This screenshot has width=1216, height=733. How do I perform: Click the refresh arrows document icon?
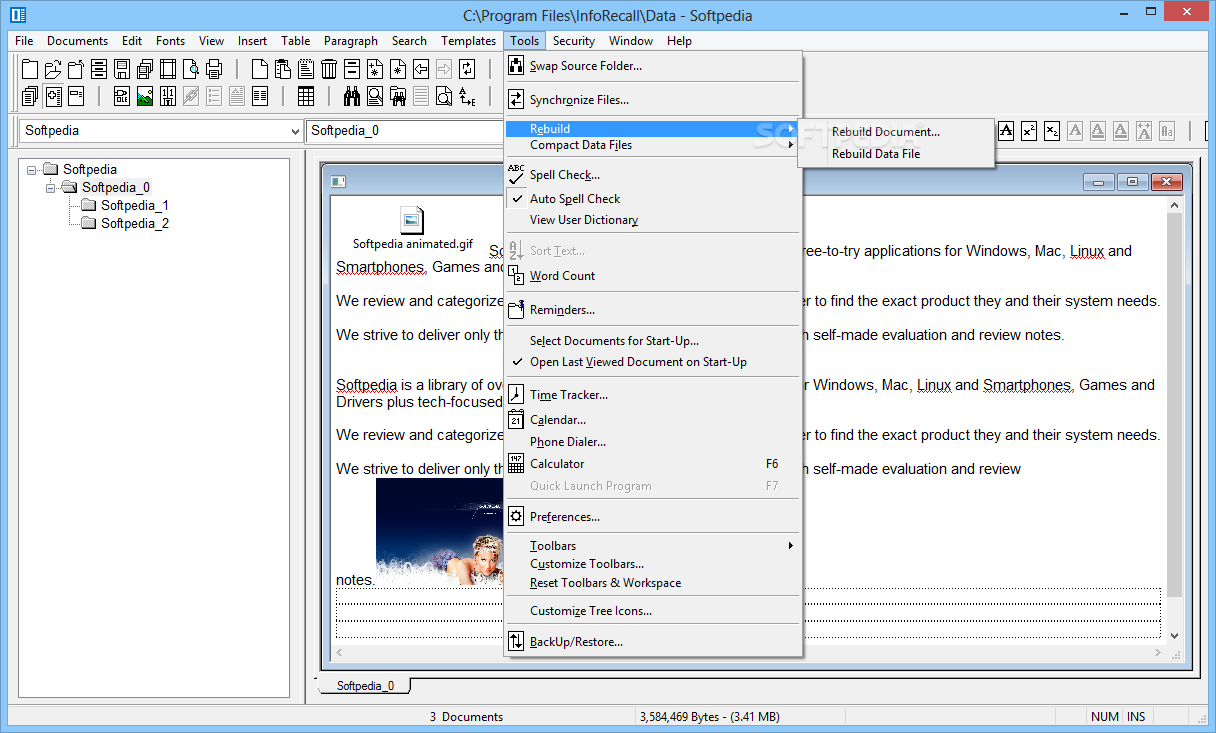pos(467,69)
